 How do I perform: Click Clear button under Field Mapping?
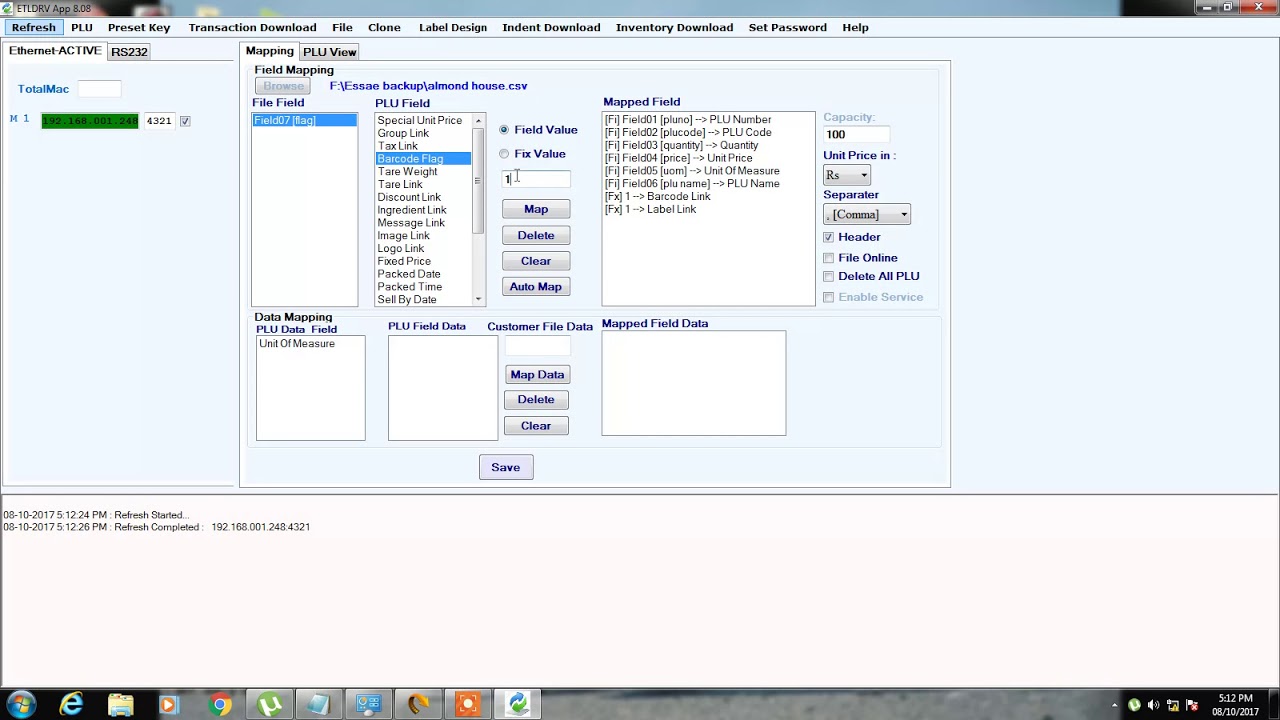pyautogui.click(x=536, y=261)
